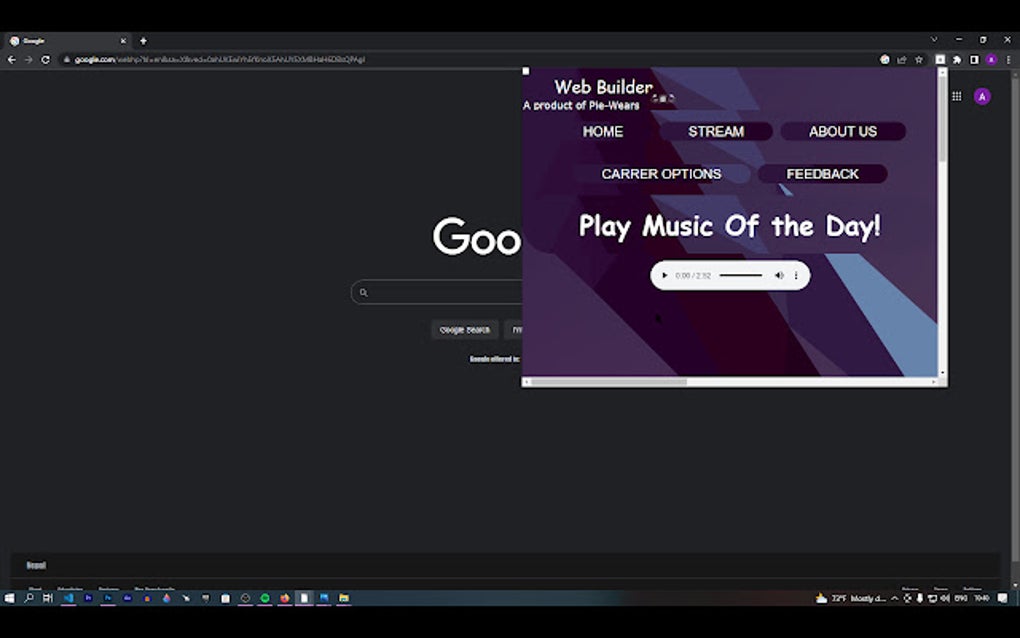
Task: Mute the audio player volume
Action: pyautogui.click(x=779, y=275)
